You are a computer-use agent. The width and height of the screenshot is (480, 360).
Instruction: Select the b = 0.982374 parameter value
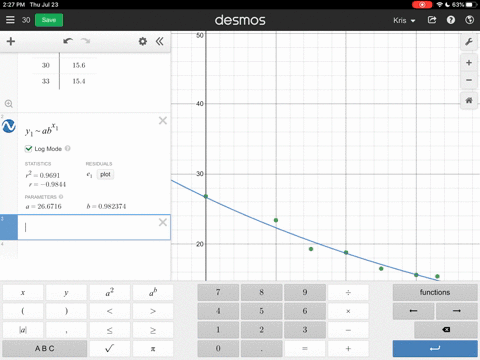(x=106, y=207)
